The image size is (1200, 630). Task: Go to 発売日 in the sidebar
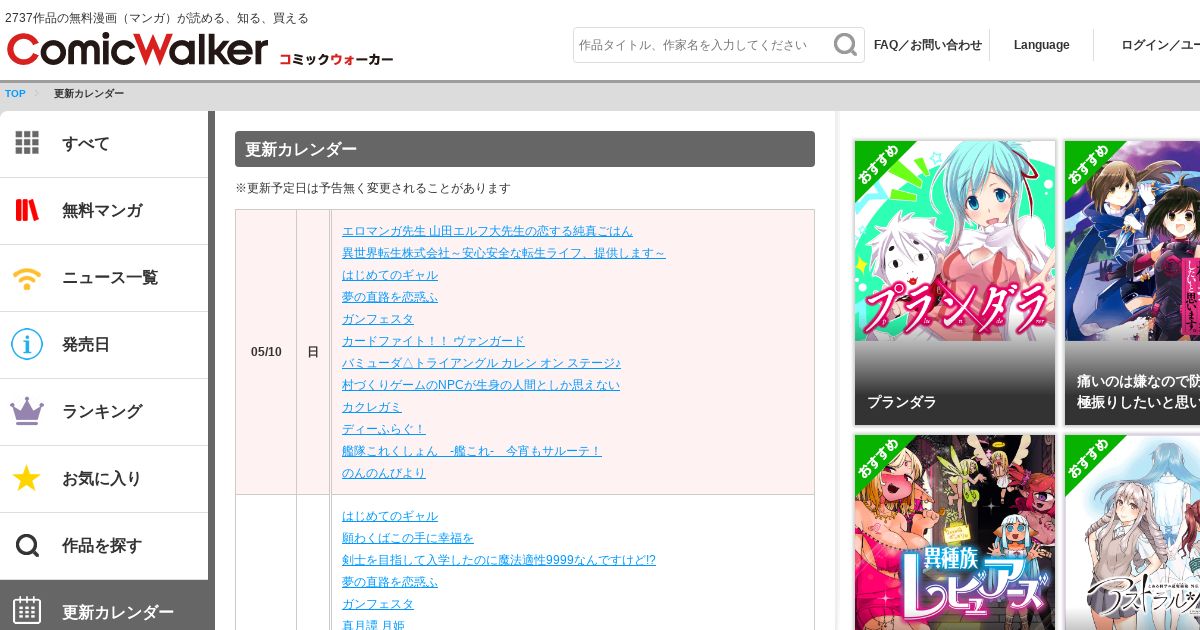click(x=104, y=345)
